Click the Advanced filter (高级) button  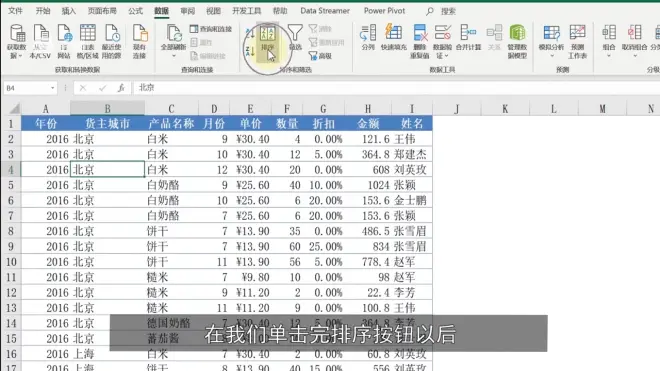(x=321, y=56)
